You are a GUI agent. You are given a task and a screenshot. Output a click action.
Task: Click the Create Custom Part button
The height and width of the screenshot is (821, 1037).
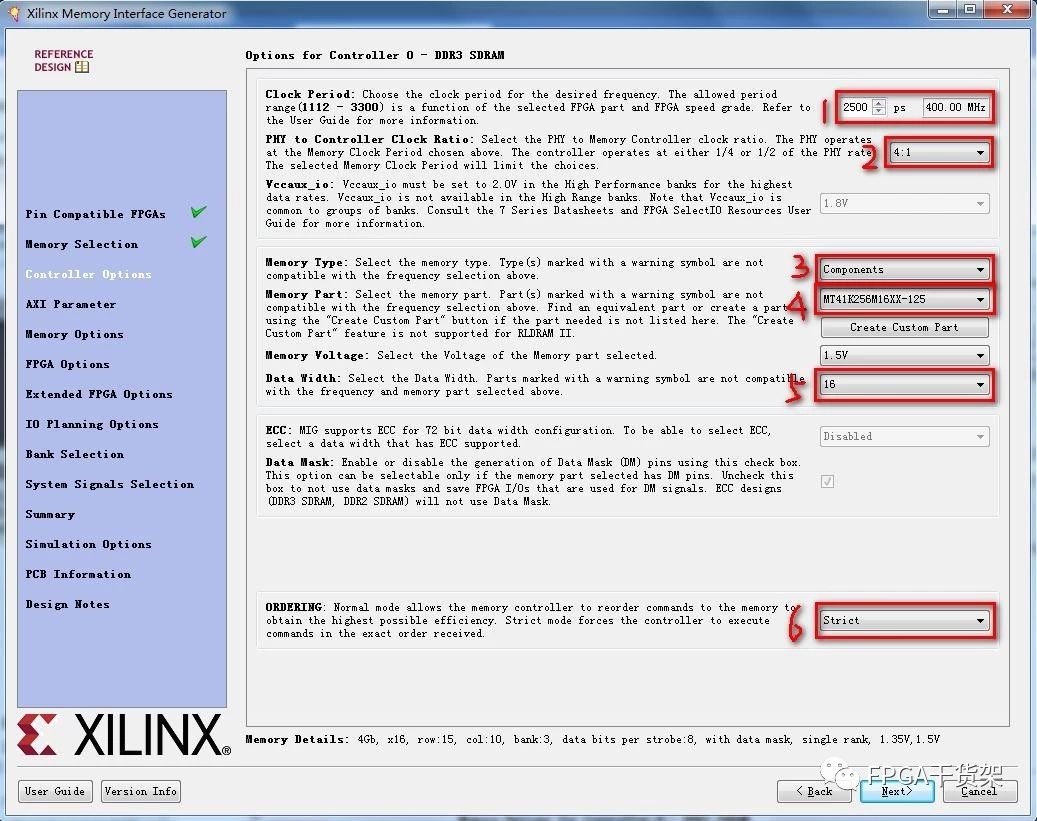905,327
